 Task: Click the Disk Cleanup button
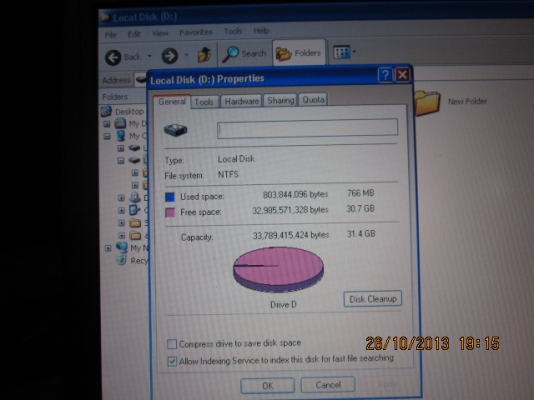[373, 299]
